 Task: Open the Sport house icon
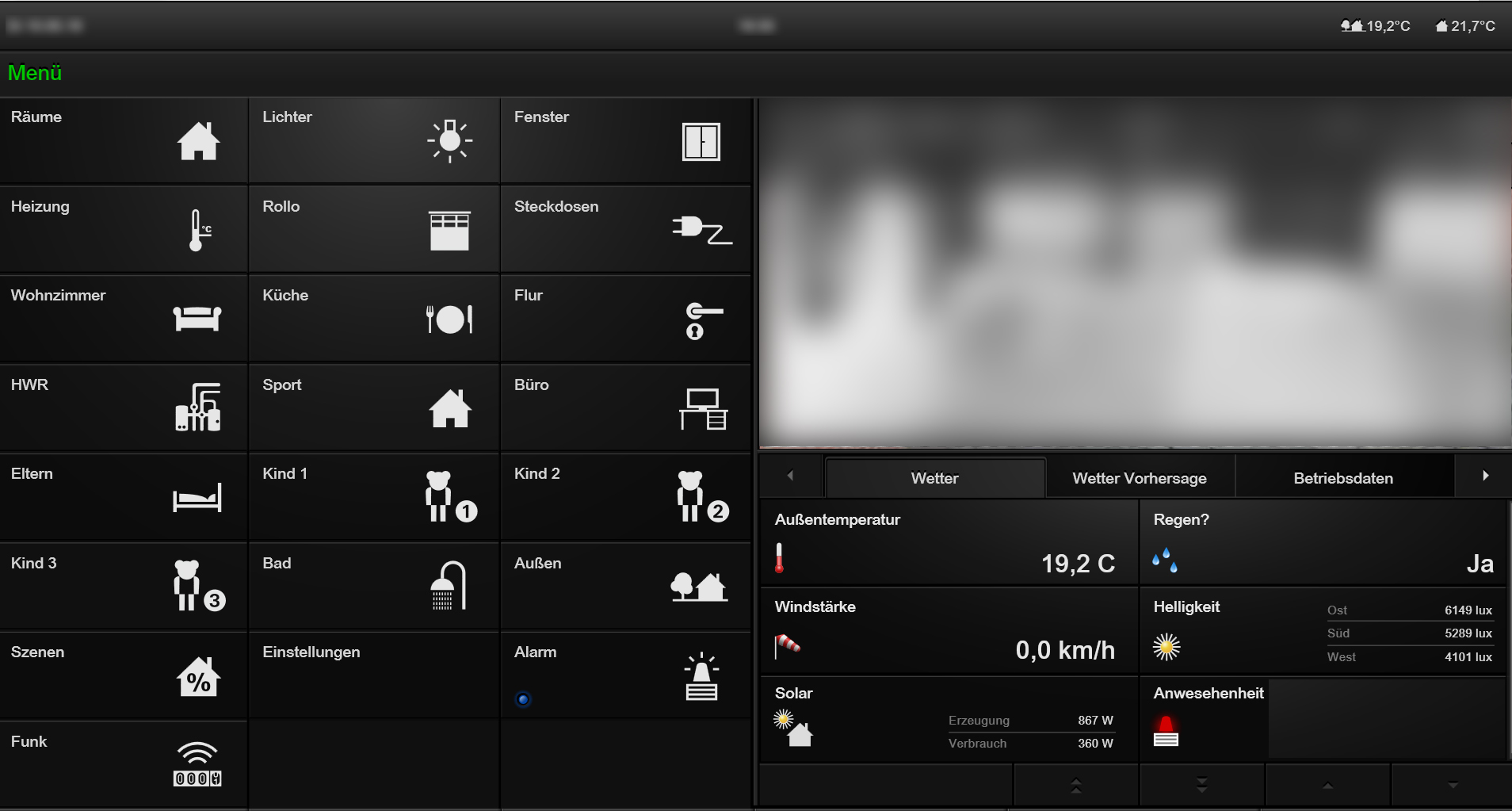pyautogui.click(x=450, y=408)
